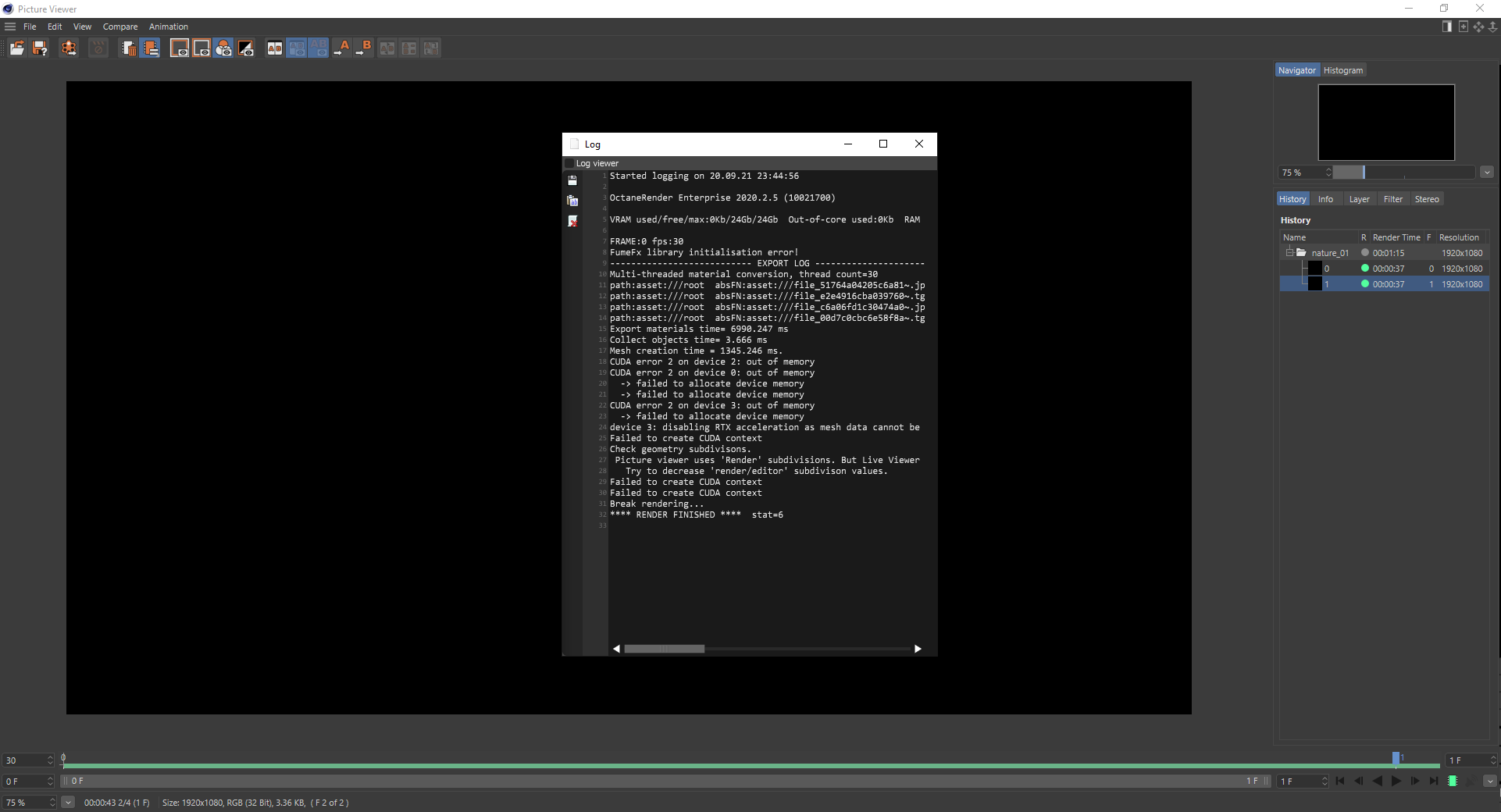Viewport: 1501px width, 812px height.
Task: Toggle the second blue AB compare view icon
Action: tap(319, 48)
